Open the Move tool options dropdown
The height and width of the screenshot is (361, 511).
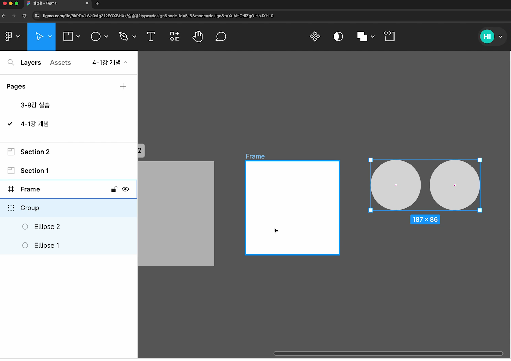50,36
